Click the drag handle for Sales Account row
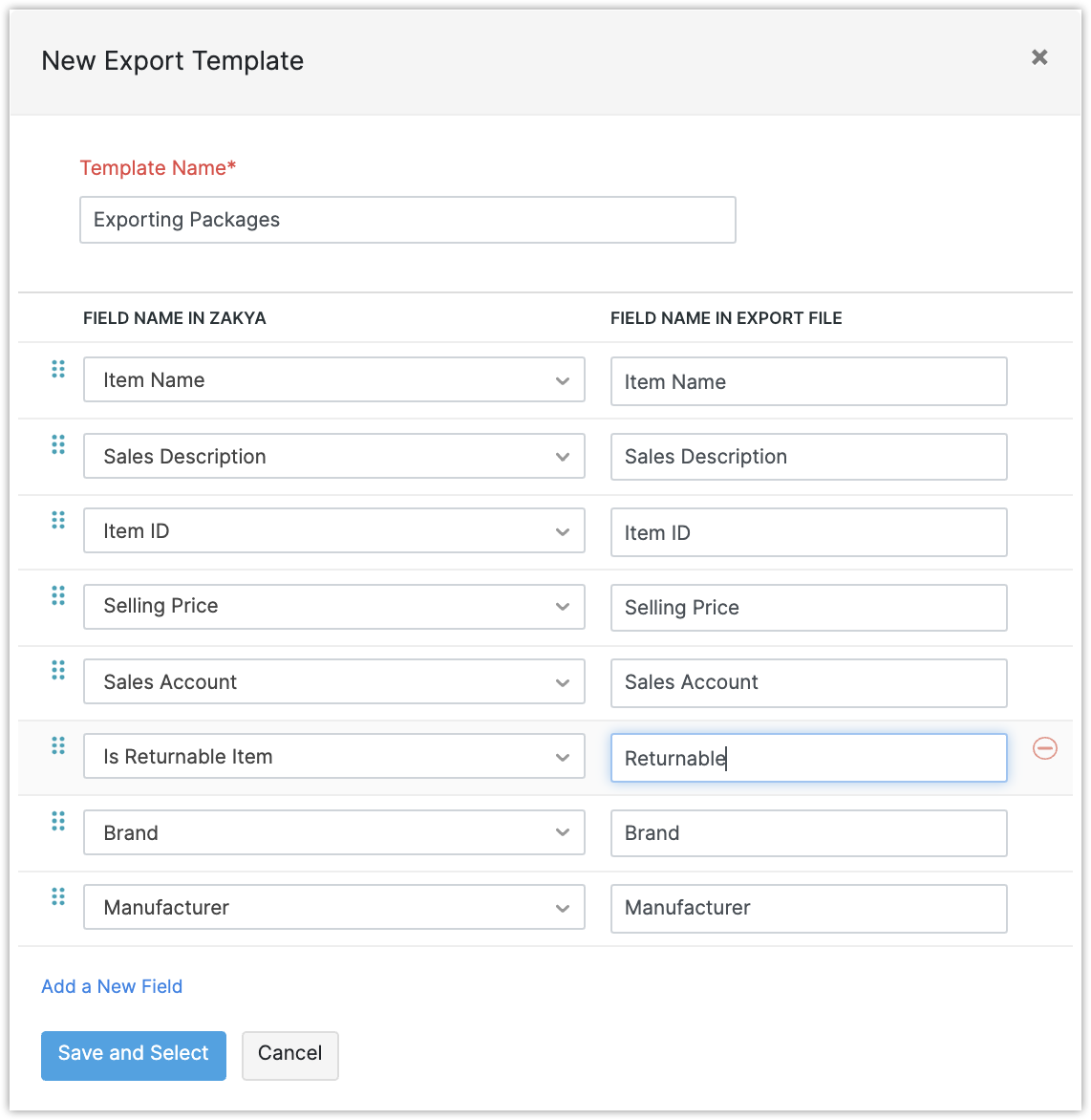The image size is (1091, 1120). [58, 670]
